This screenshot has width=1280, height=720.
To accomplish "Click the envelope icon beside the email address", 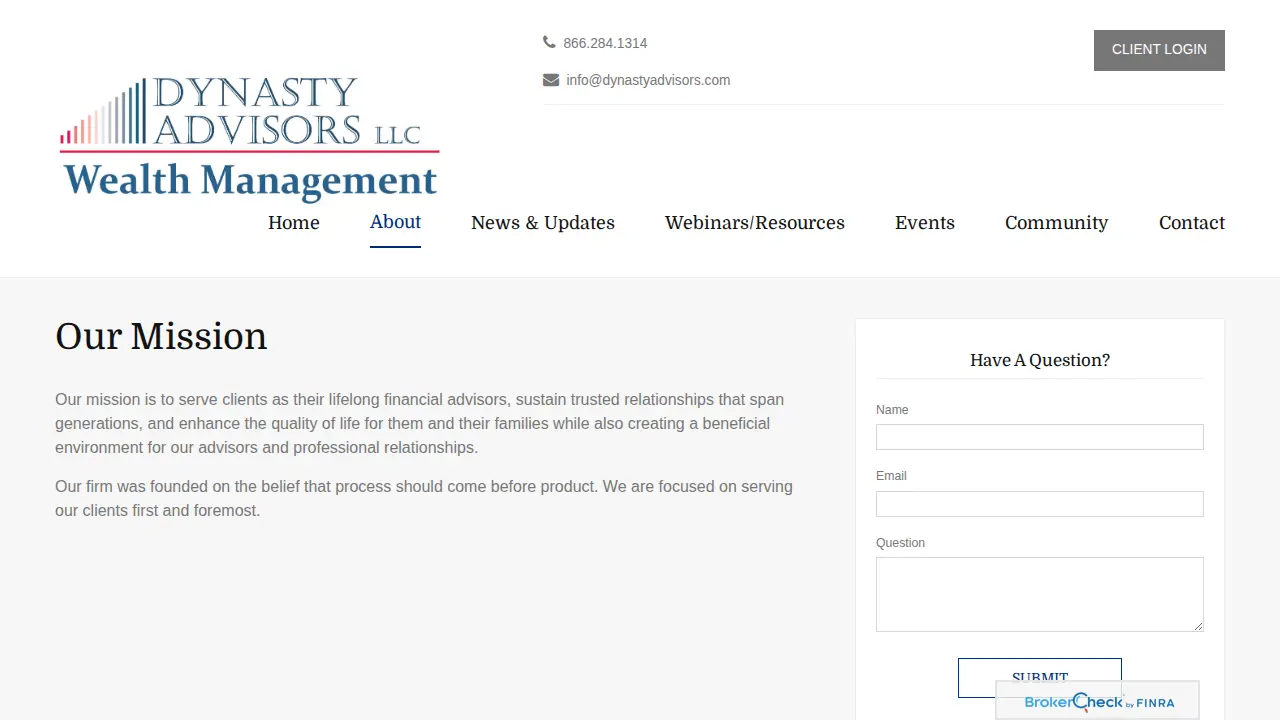I will (x=551, y=80).
